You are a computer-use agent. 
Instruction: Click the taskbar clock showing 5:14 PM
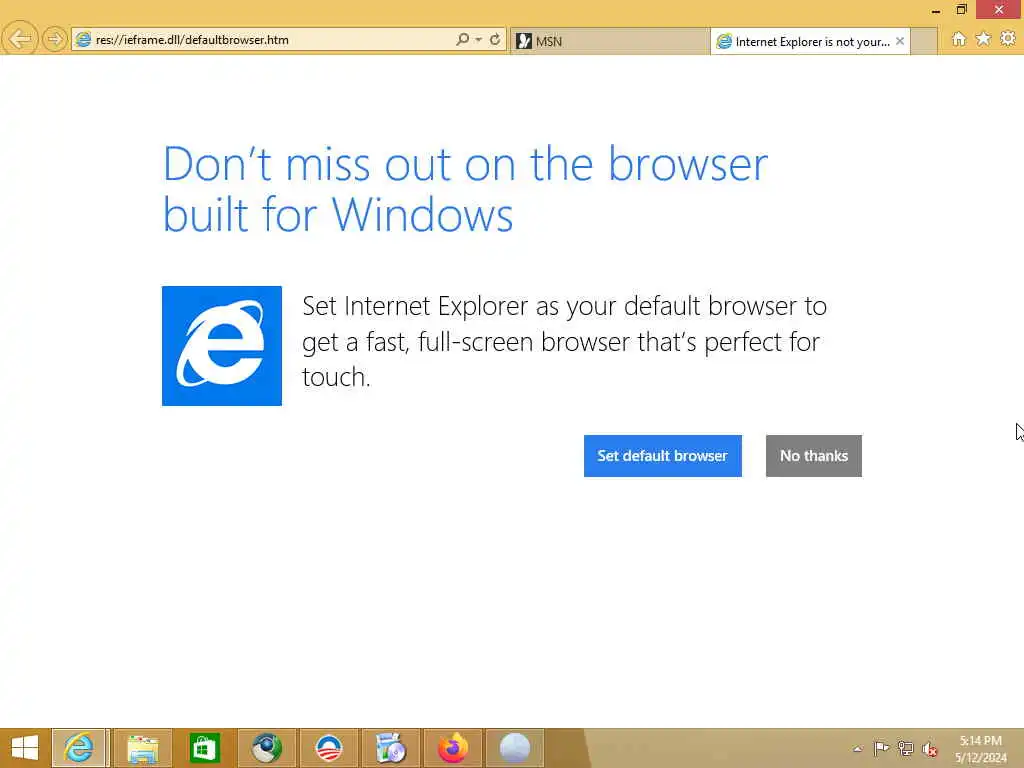click(981, 748)
